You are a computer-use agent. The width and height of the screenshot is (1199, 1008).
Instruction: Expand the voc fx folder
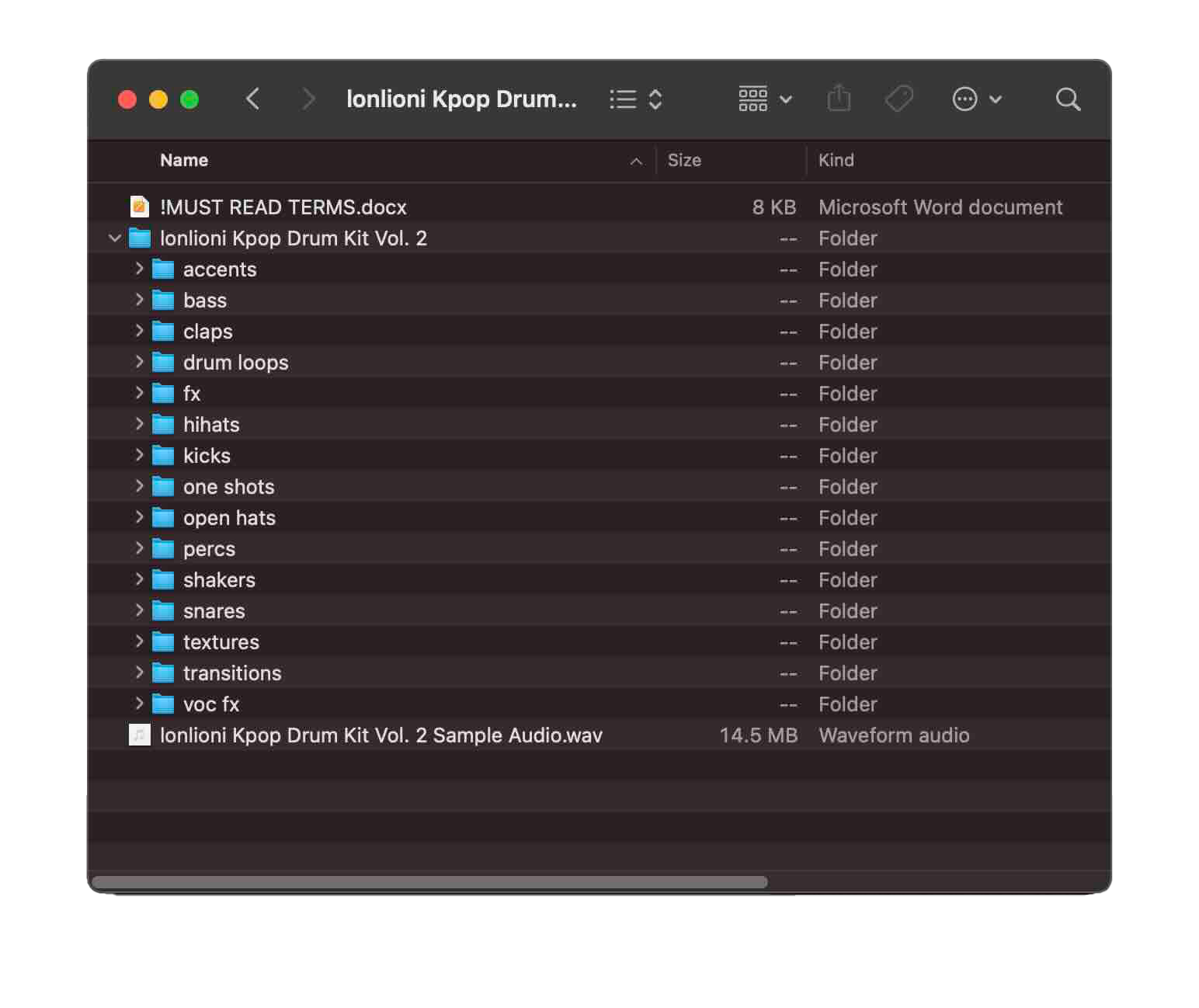click(139, 704)
